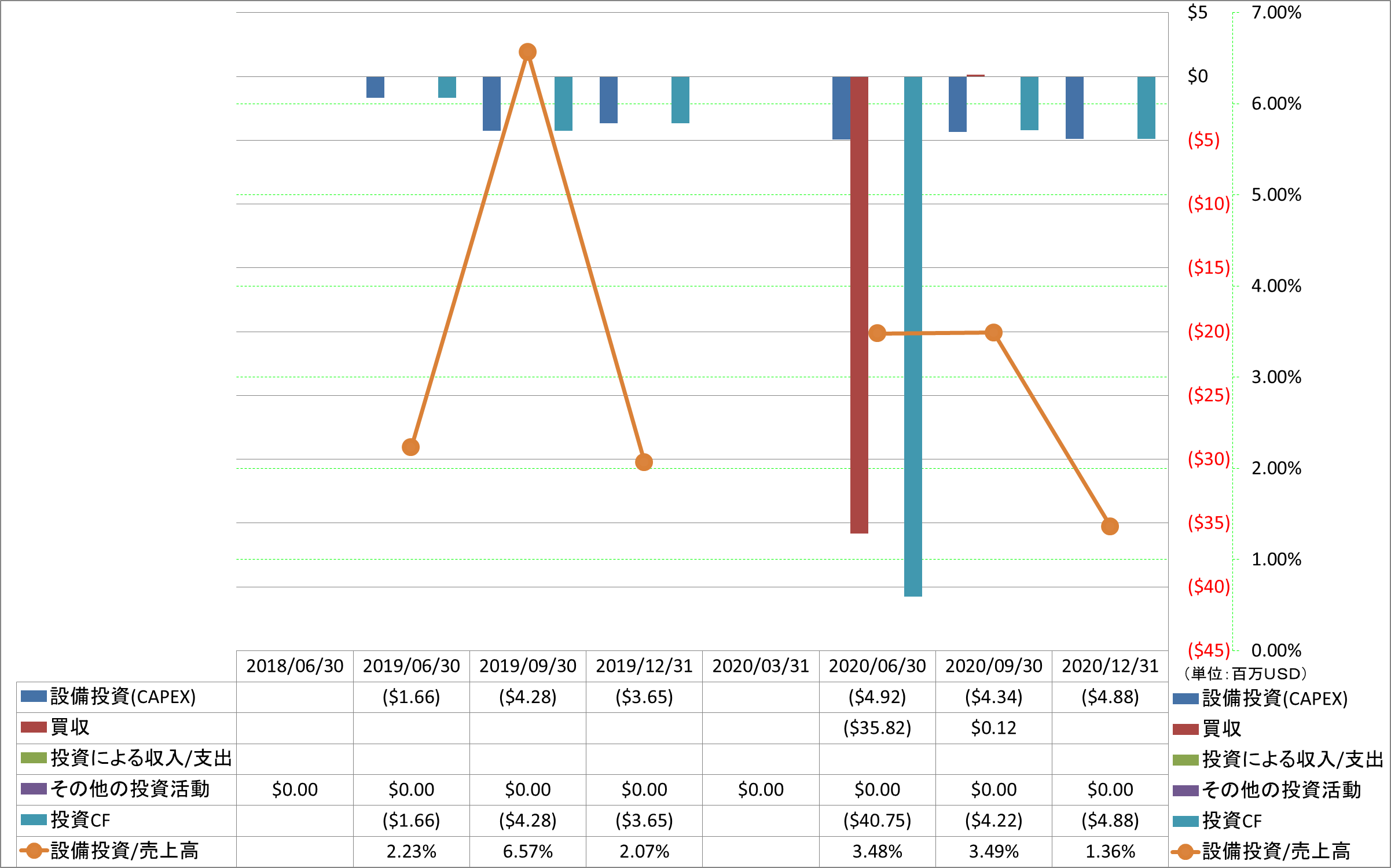Click the orange line marker for 2020/09/30
The height and width of the screenshot is (868, 1391).
pyautogui.click(x=993, y=333)
